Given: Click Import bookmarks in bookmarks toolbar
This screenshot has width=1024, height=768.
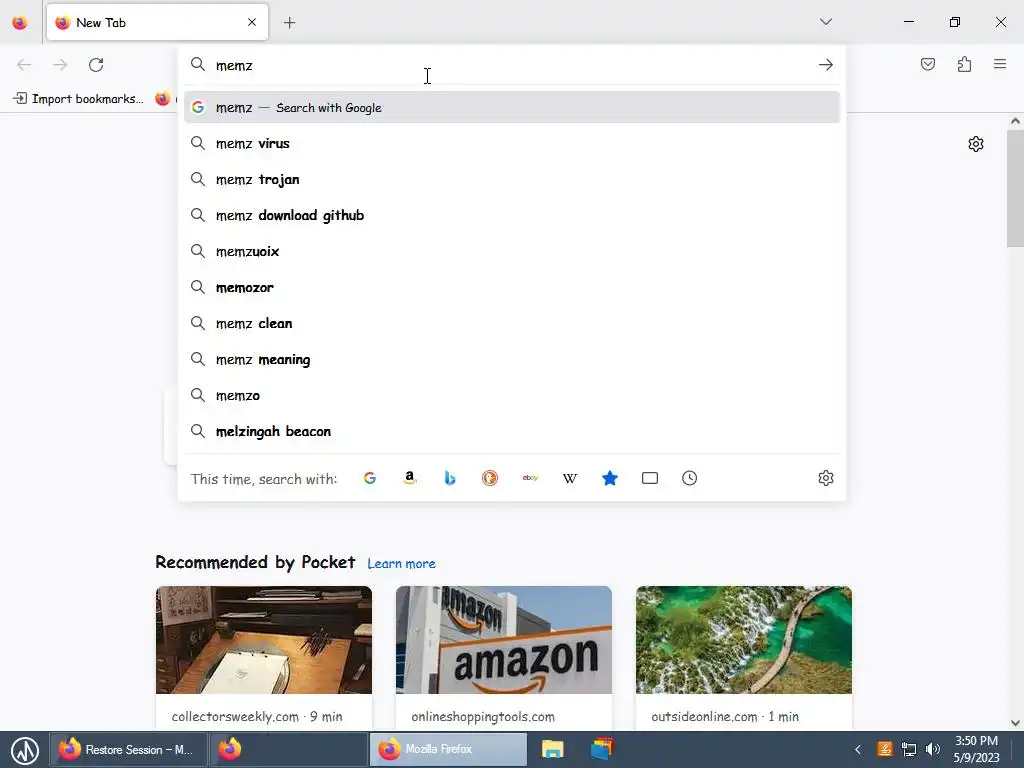Looking at the screenshot, I should click(78, 99).
